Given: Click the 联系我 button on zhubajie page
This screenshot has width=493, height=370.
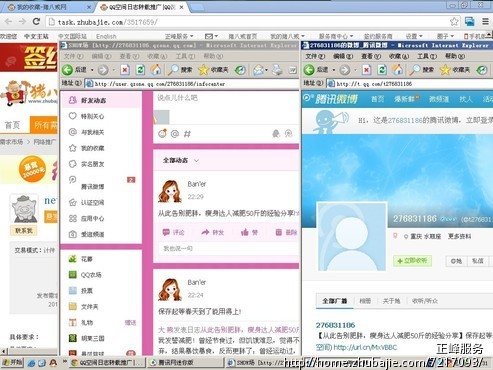Looking at the screenshot, I should click(x=24, y=230).
